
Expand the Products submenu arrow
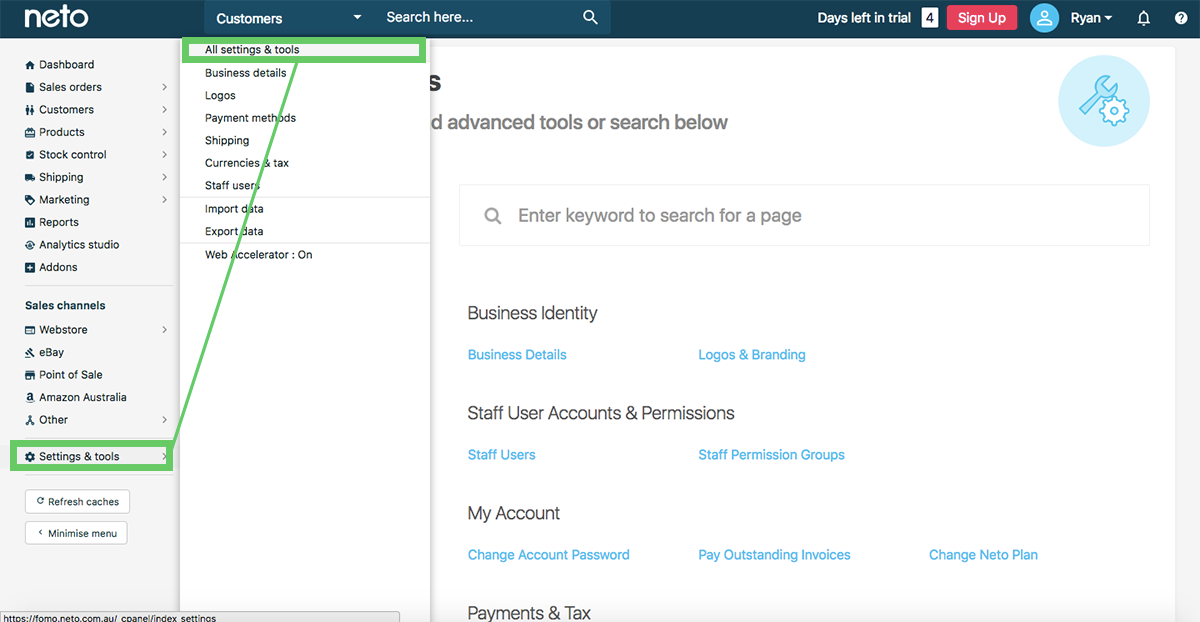(x=164, y=132)
